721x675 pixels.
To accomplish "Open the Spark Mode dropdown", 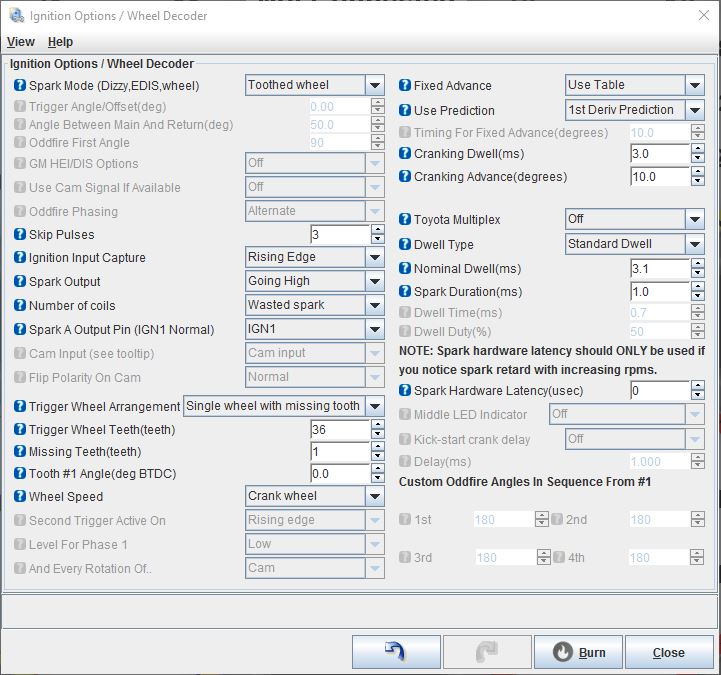I will click(x=315, y=85).
